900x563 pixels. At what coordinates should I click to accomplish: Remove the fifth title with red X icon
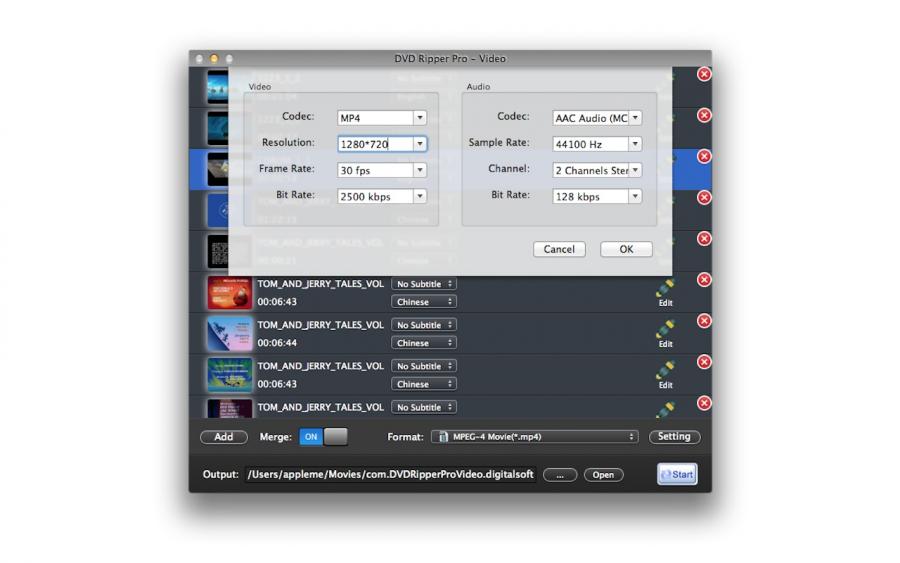[704, 238]
